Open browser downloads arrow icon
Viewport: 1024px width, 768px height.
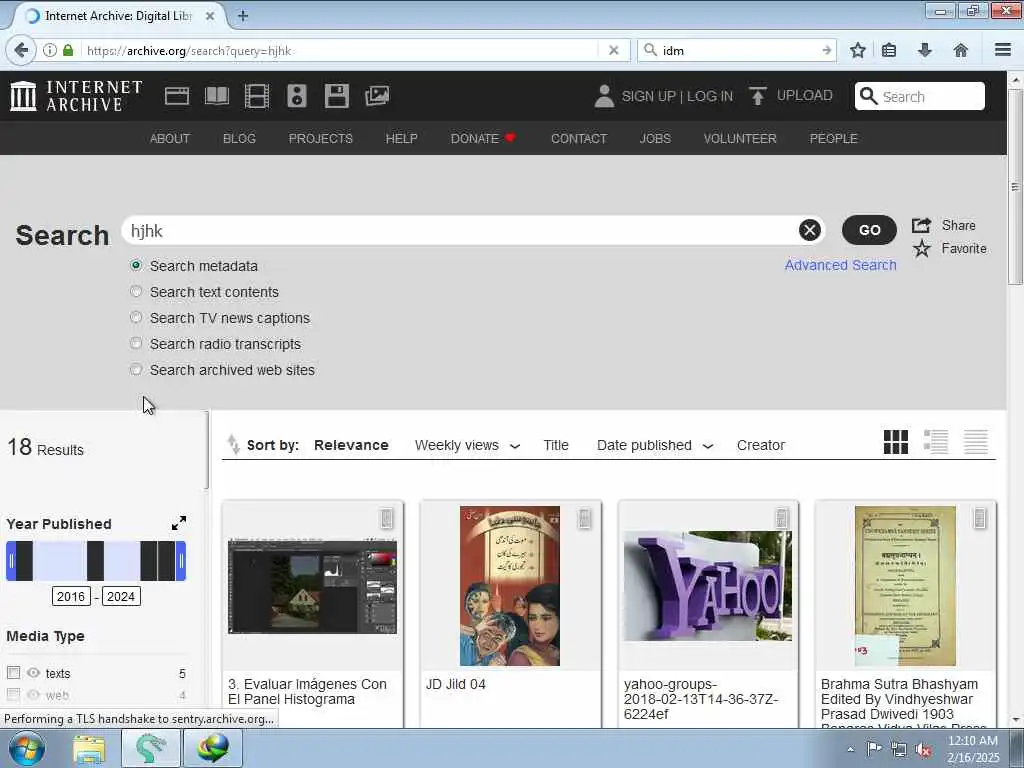[925, 50]
